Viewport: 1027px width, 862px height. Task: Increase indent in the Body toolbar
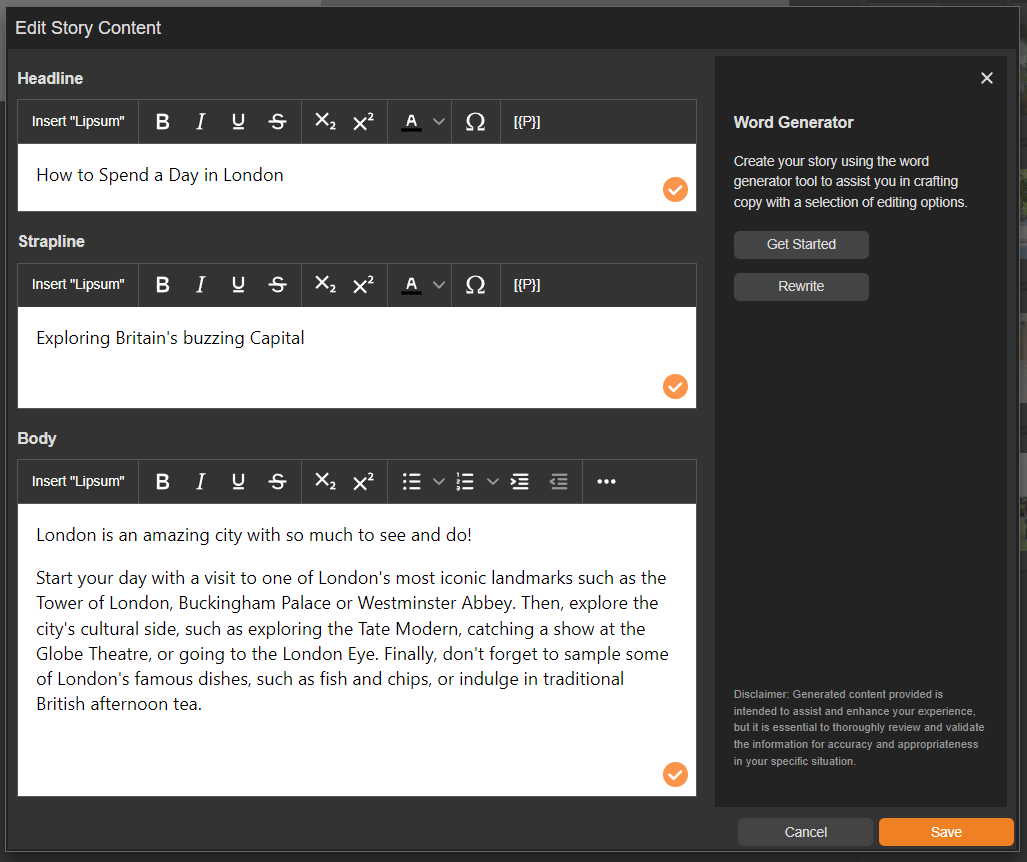coord(520,482)
